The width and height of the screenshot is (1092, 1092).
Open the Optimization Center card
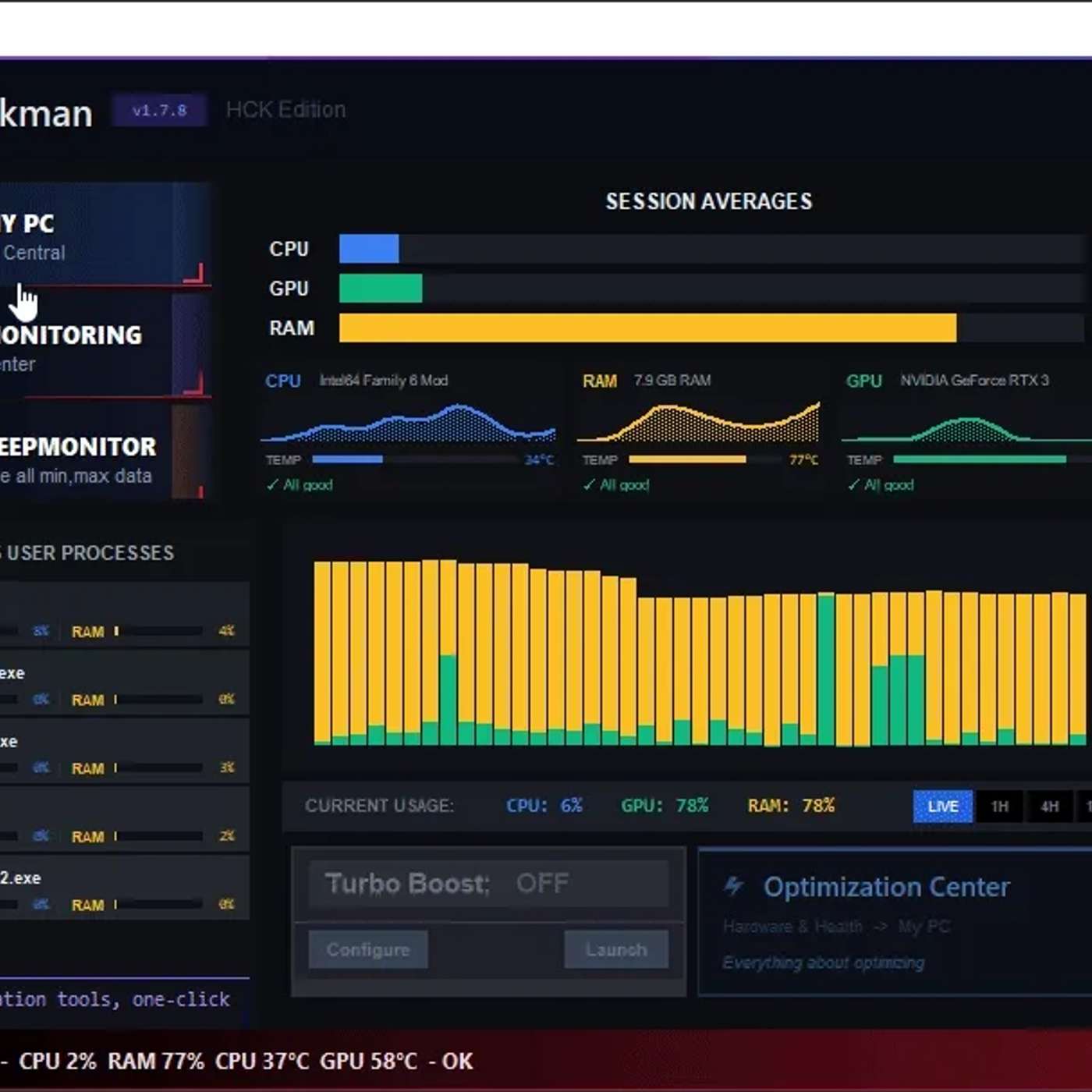tap(895, 922)
